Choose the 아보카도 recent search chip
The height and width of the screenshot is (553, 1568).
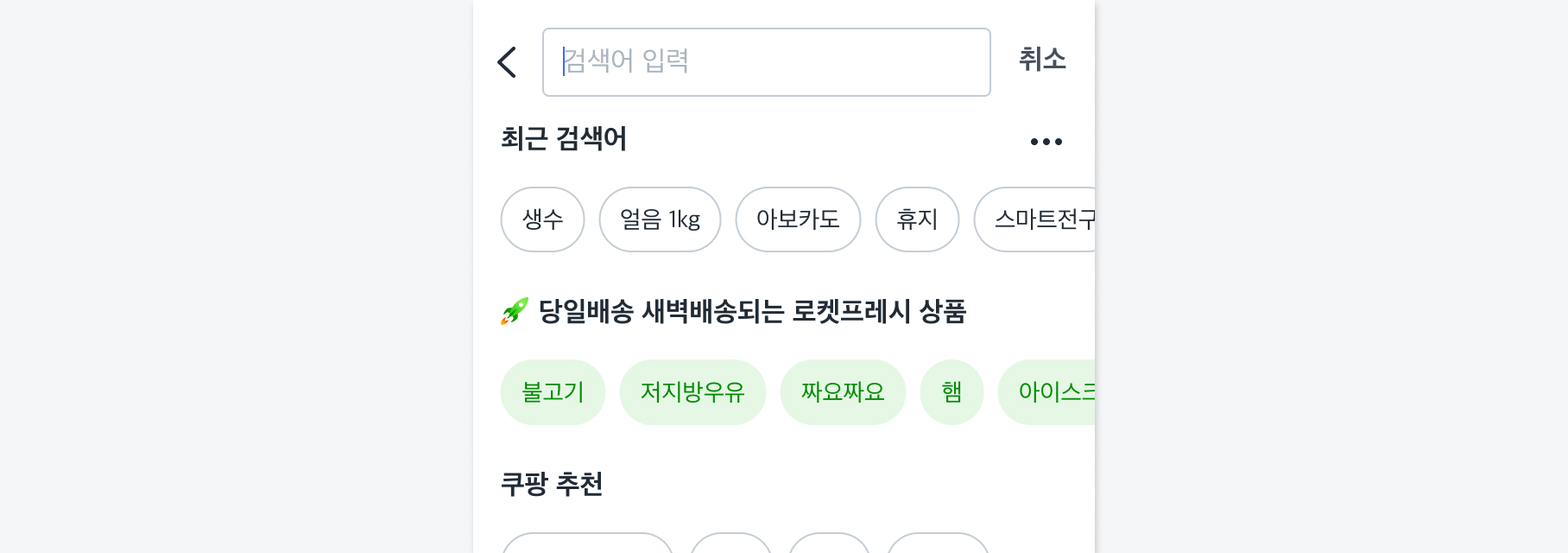pyautogui.click(x=798, y=219)
